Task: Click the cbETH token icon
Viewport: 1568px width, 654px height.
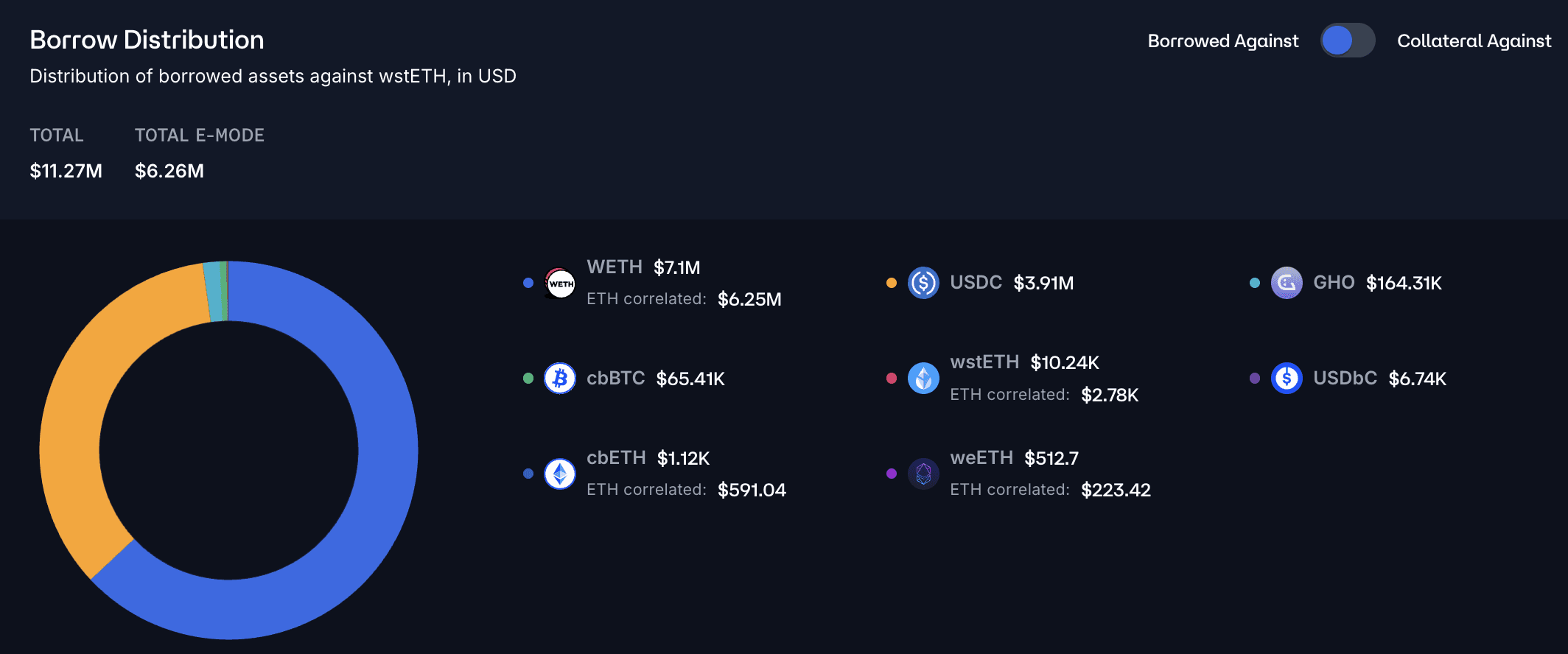Action: [560, 474]
